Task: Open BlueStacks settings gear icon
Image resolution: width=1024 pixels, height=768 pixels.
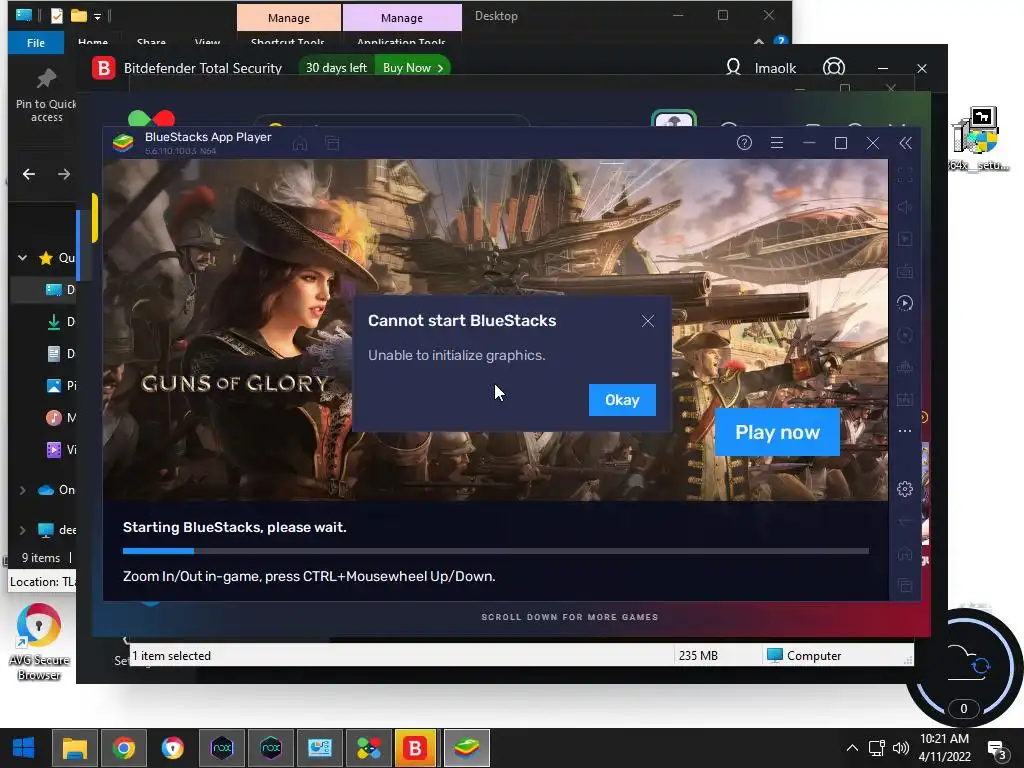Action: click(904, 489)
